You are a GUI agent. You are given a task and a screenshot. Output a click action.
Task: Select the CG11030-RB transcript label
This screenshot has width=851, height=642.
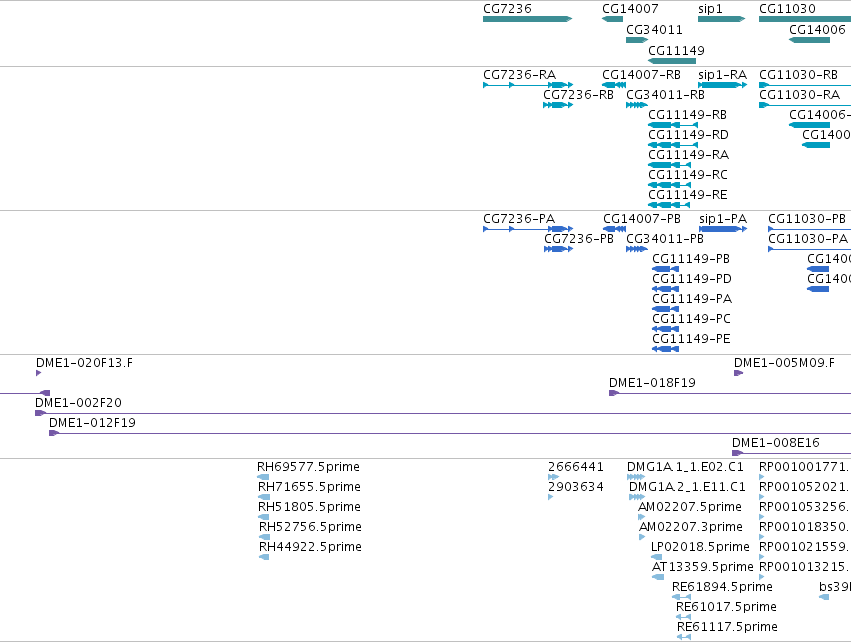coord(798,75)
